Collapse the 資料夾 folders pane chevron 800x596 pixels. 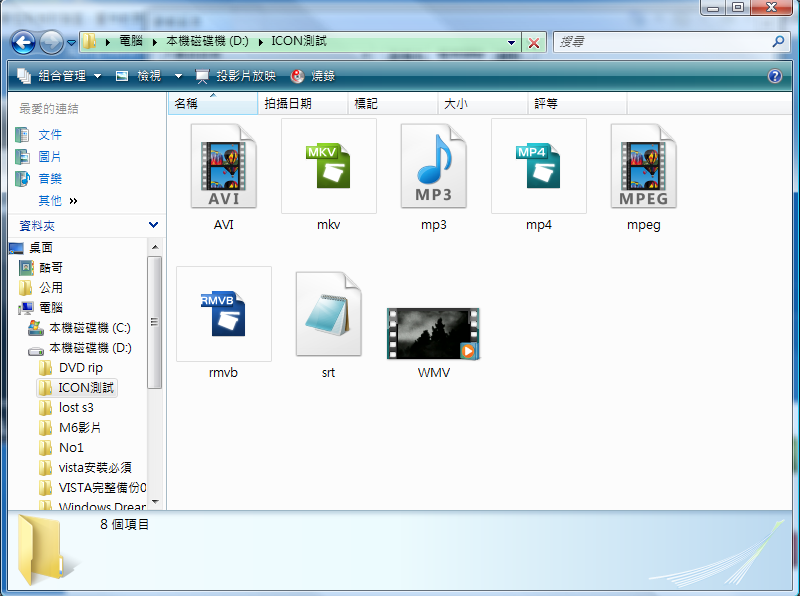point(153,226)
